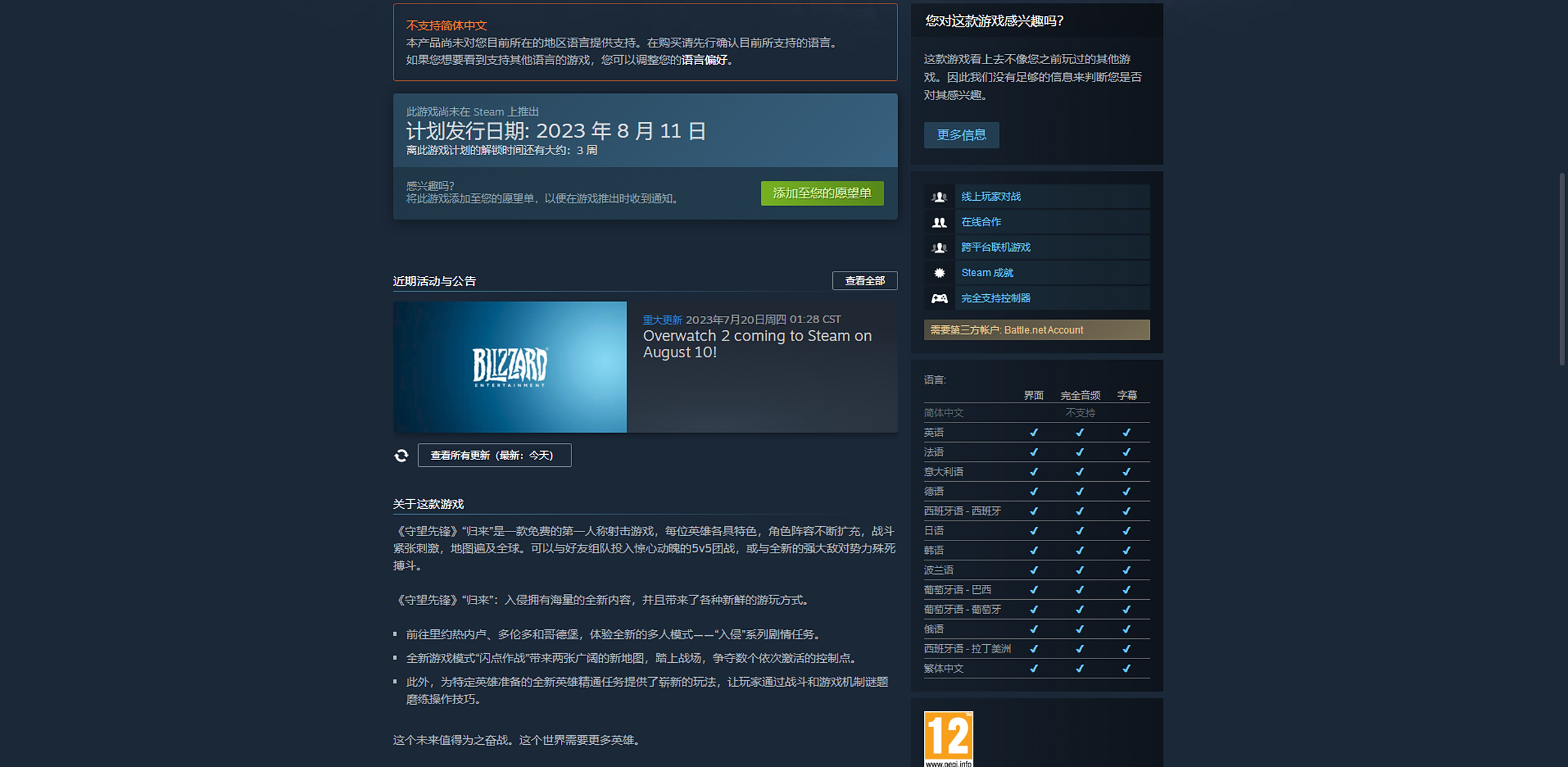Click the page vertical scrollbar thumb
This screenshot has height=767, width=1568.
(x=1562, y=270)
